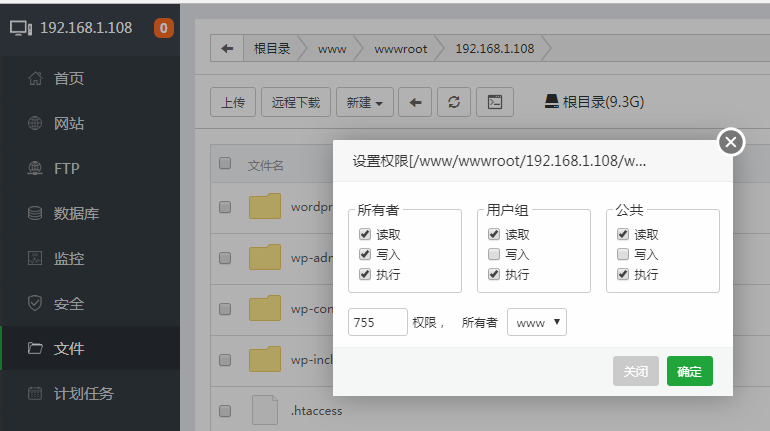Click the 文件名 column header
The width and height of the screenshot is (770, 431).
(x=266, y=166)
